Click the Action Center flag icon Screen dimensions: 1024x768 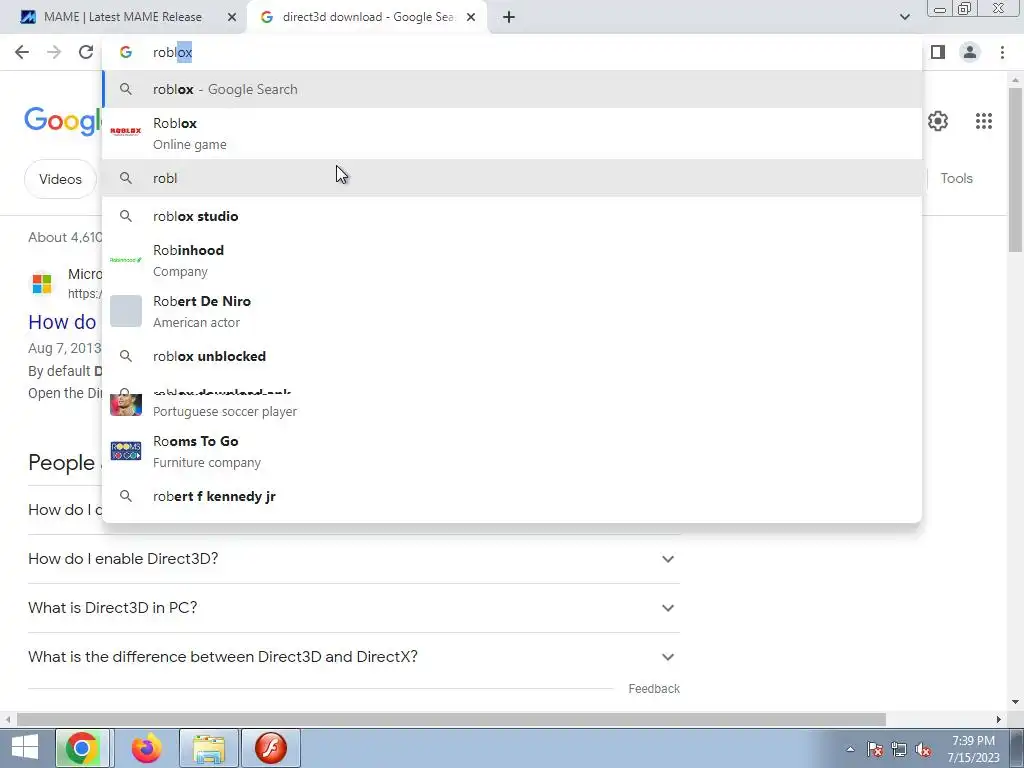click(x=874, y=749)
